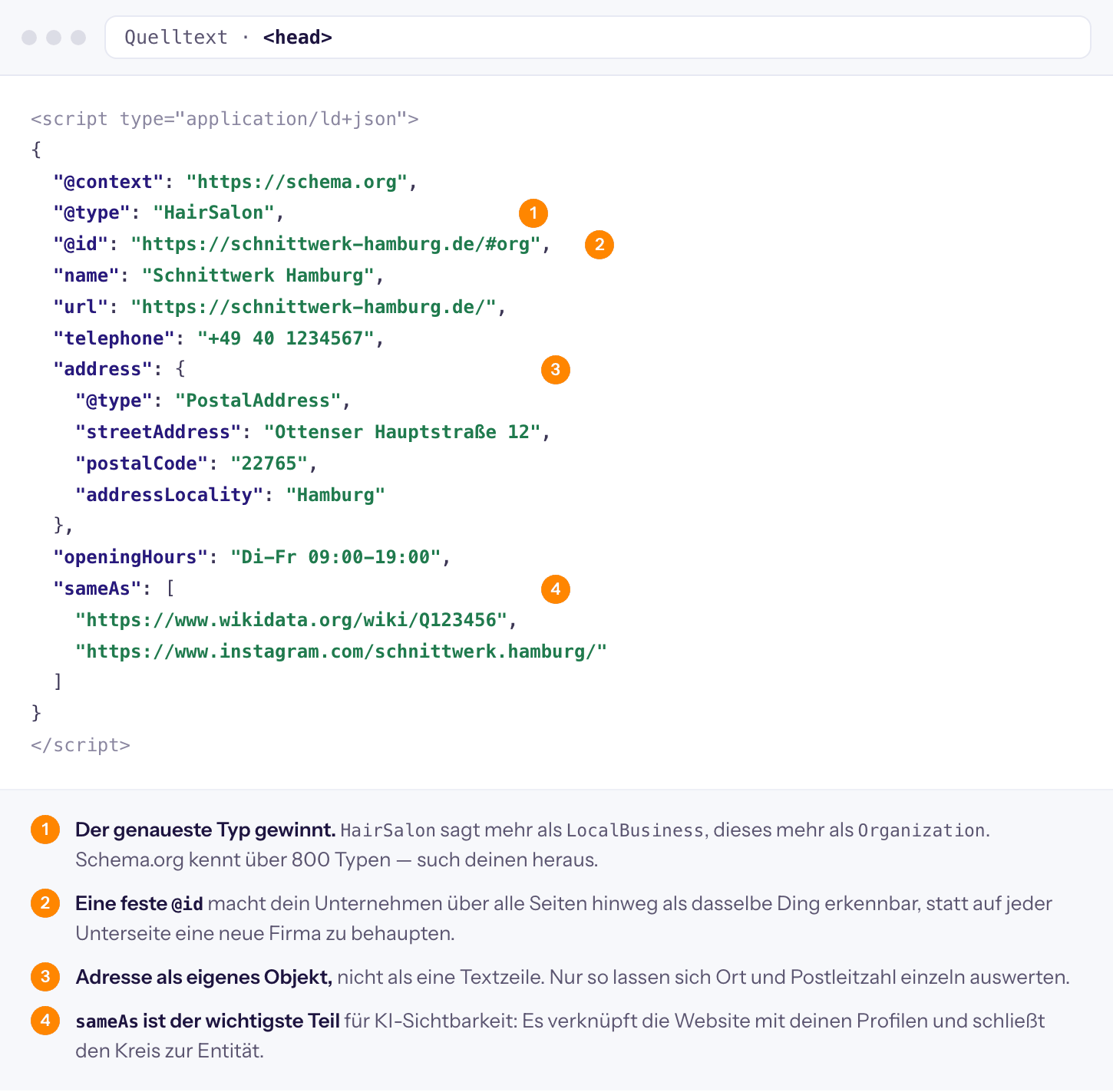The image size is (1113, 1092).
Task: Click the "Quelltext · <head>" title field
Action: tap(597, 37)
